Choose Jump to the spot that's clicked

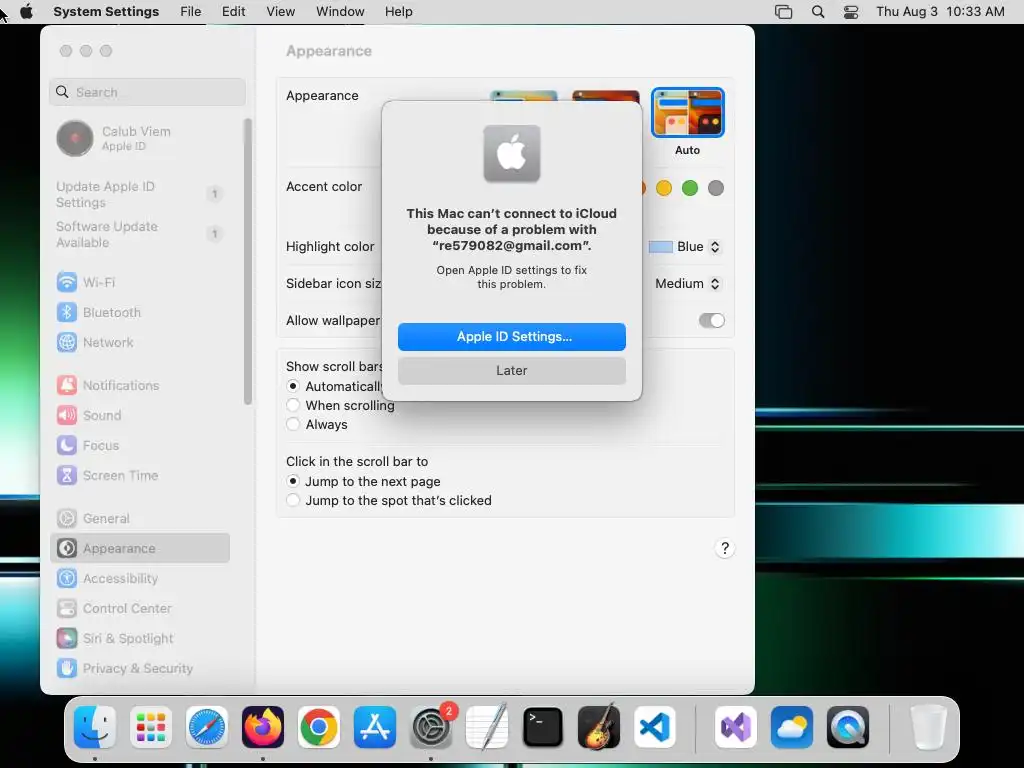point(293,500)
